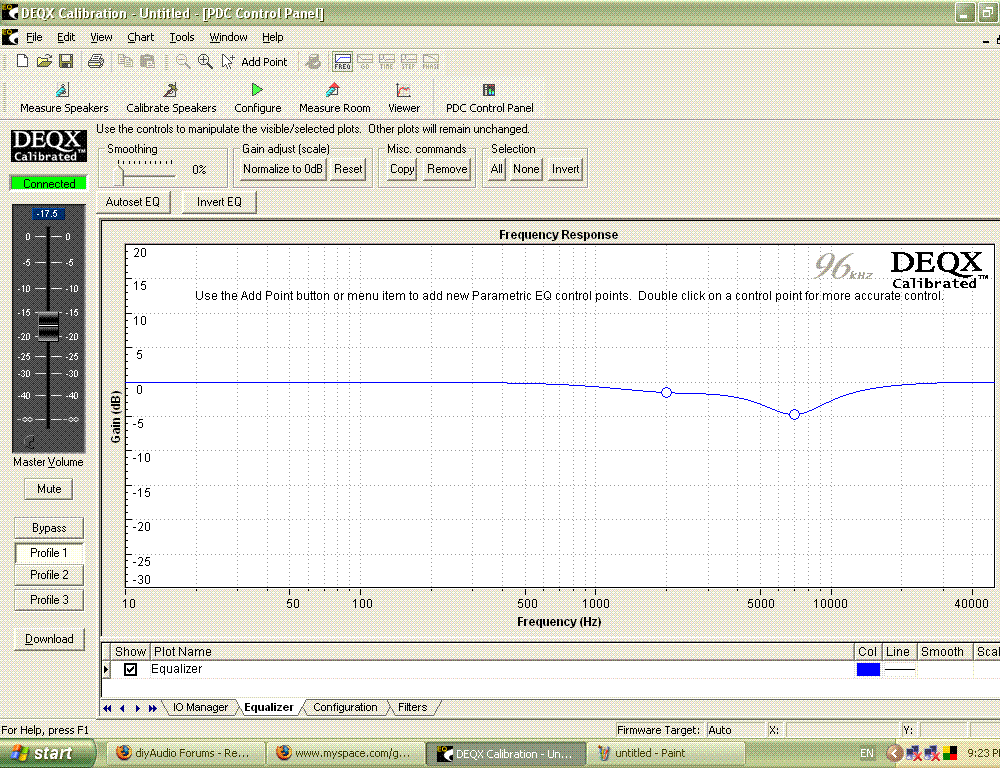Click Normalize to 0dB button

(283, 169)
